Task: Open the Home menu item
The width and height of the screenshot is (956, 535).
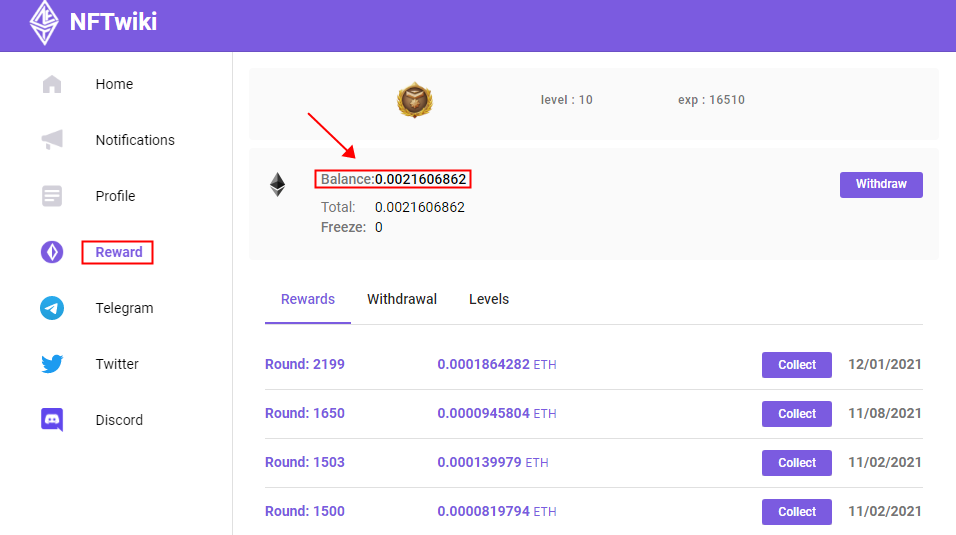Action: click(114, 84)
